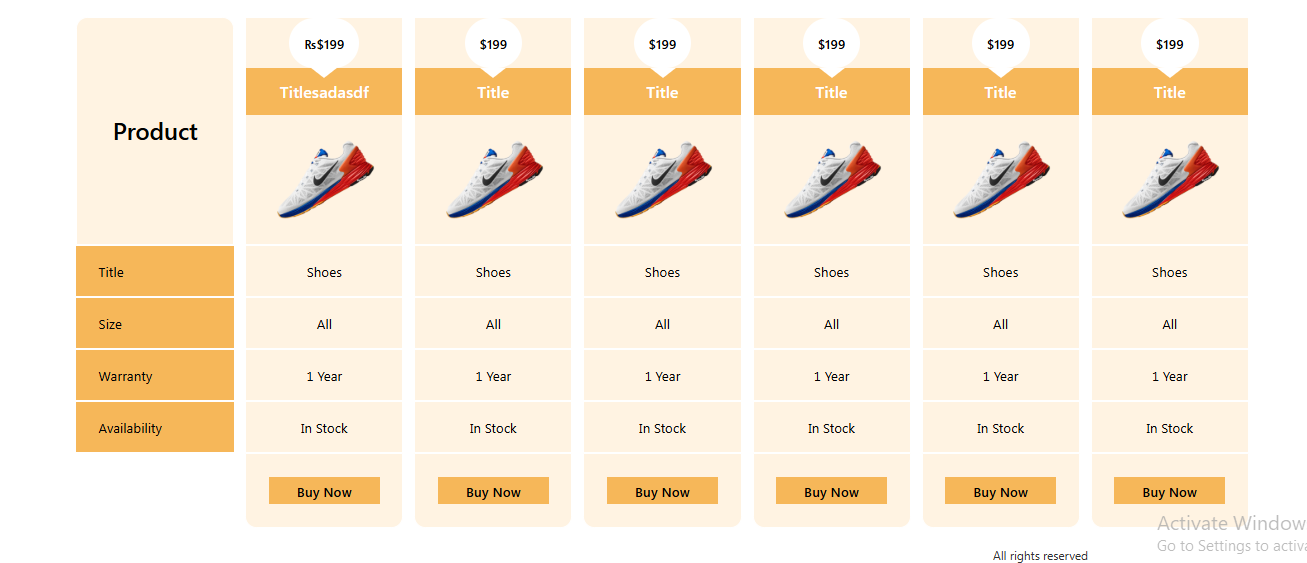Click the shoe image in the fourth column
Screen dimensions: 1307x563
(x=831, y=180)
